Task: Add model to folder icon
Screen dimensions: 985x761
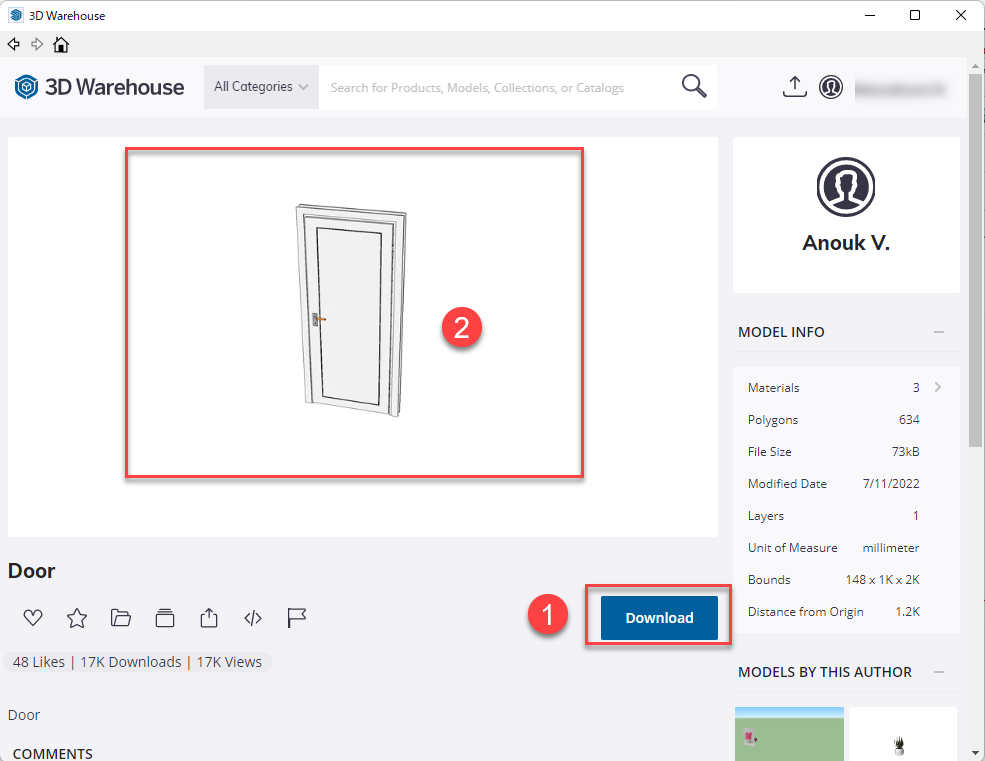Action: pyautogui.click(x=121, y=618)
